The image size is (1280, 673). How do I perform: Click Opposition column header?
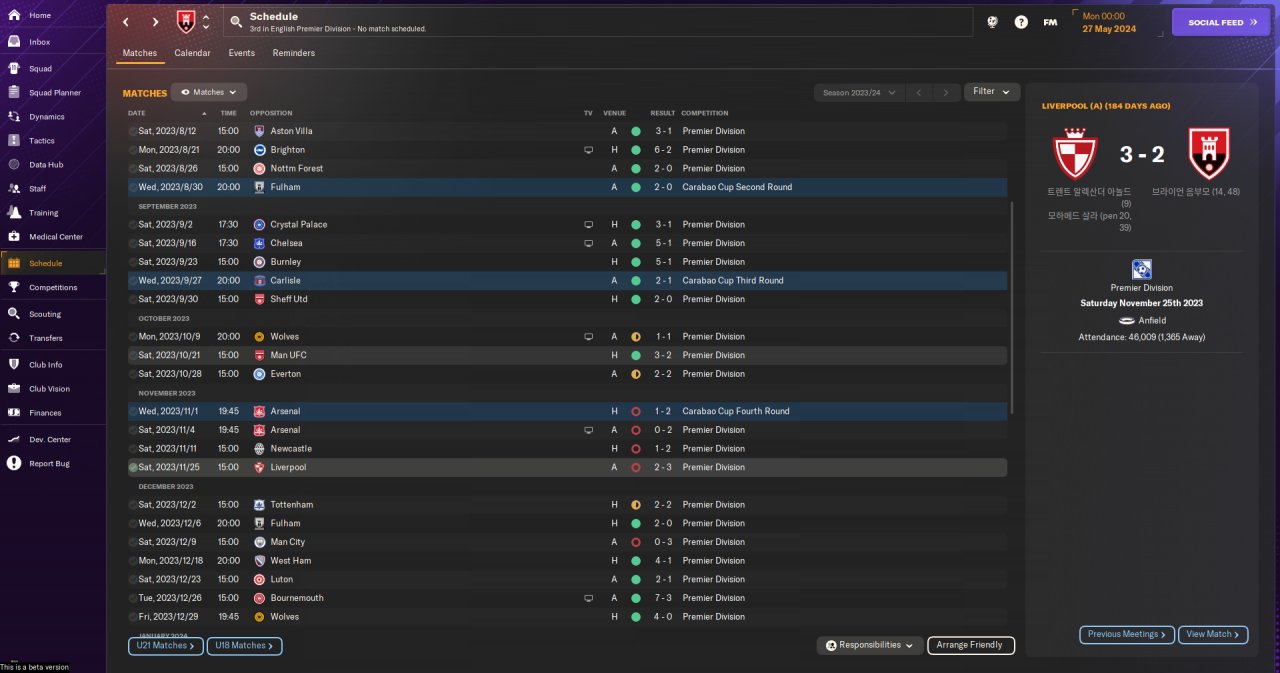click(272, 113)
